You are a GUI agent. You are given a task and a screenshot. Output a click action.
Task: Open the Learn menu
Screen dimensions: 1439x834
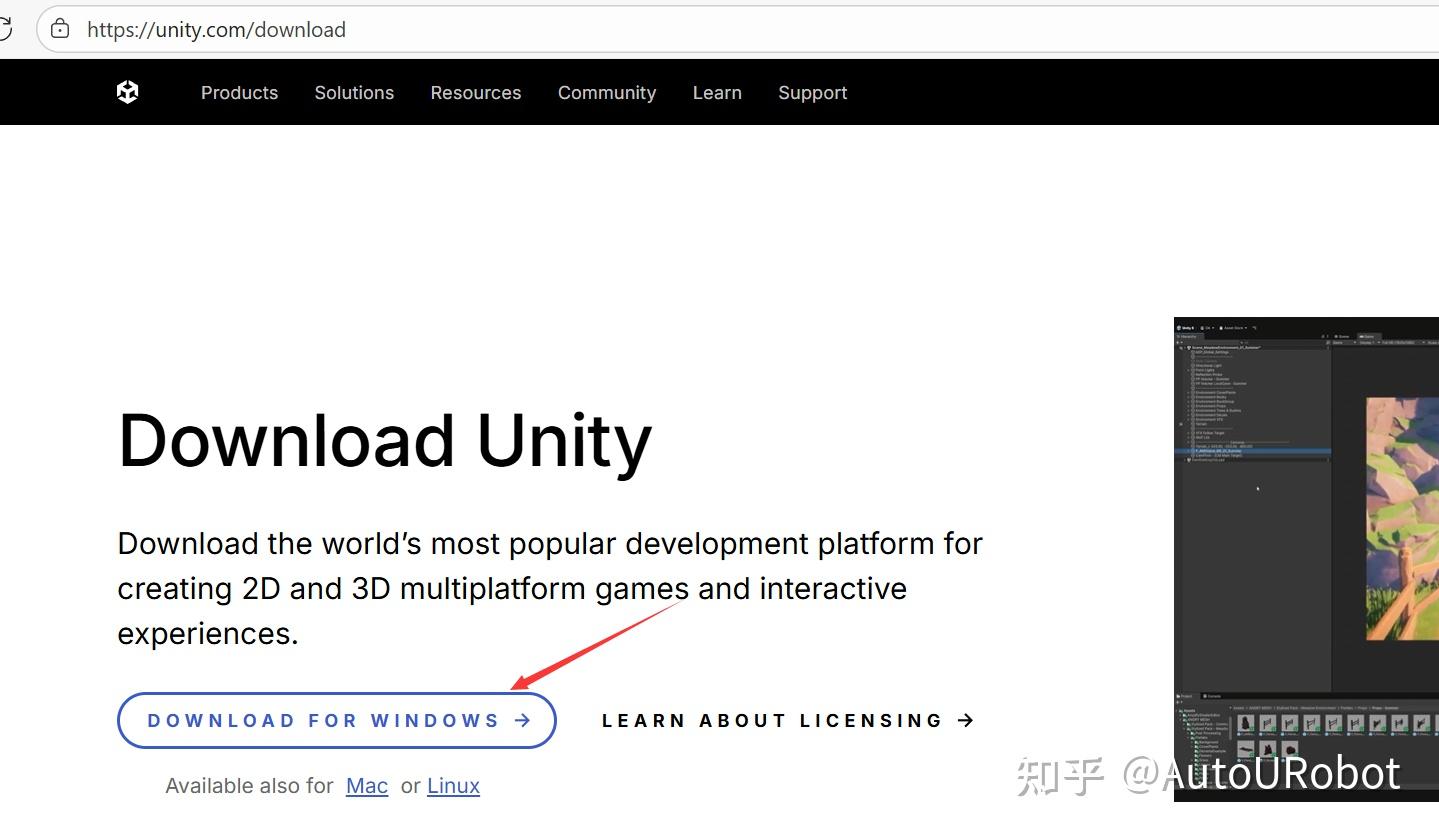[716, 92]
